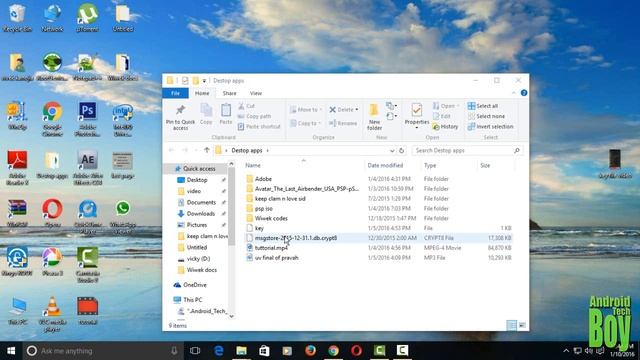The image size is (640, 360).
Task: Click Destop apps in the address path
Action: pos(247,150)
